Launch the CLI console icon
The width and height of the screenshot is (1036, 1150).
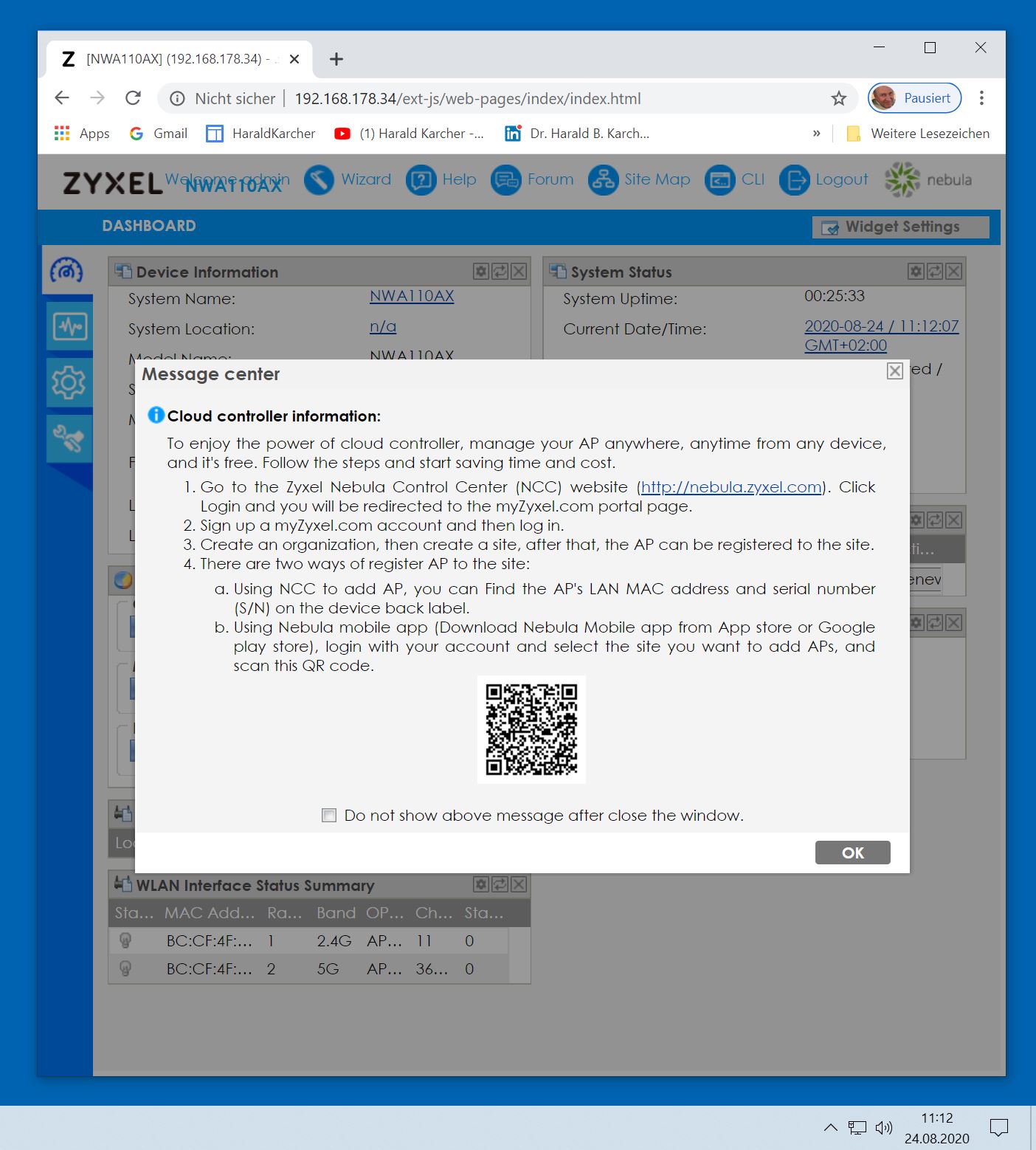click(x=719, y=179)
